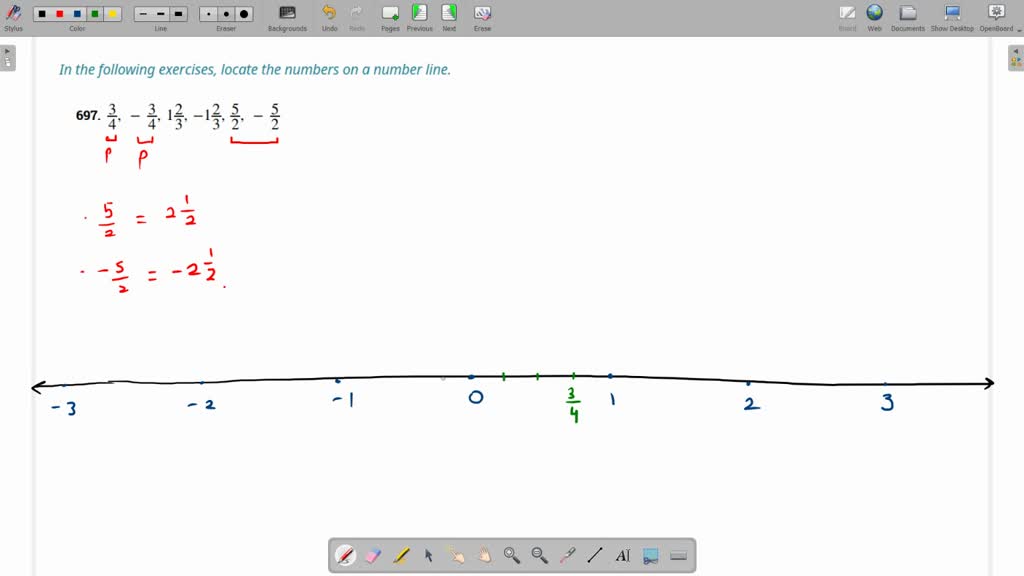The height and width of the screenshot is (576, 1024).
Task: Click the Undo button
Action: [x=329, y=16]
